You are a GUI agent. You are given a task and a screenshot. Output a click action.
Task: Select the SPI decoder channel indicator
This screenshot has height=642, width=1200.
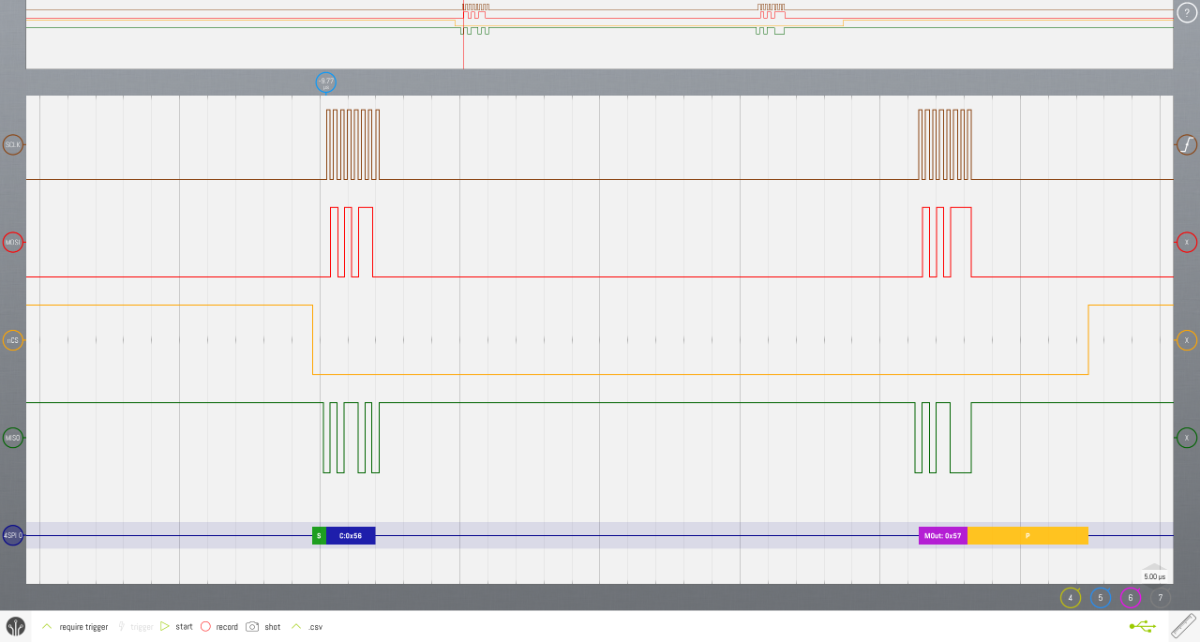coord(13,535)
